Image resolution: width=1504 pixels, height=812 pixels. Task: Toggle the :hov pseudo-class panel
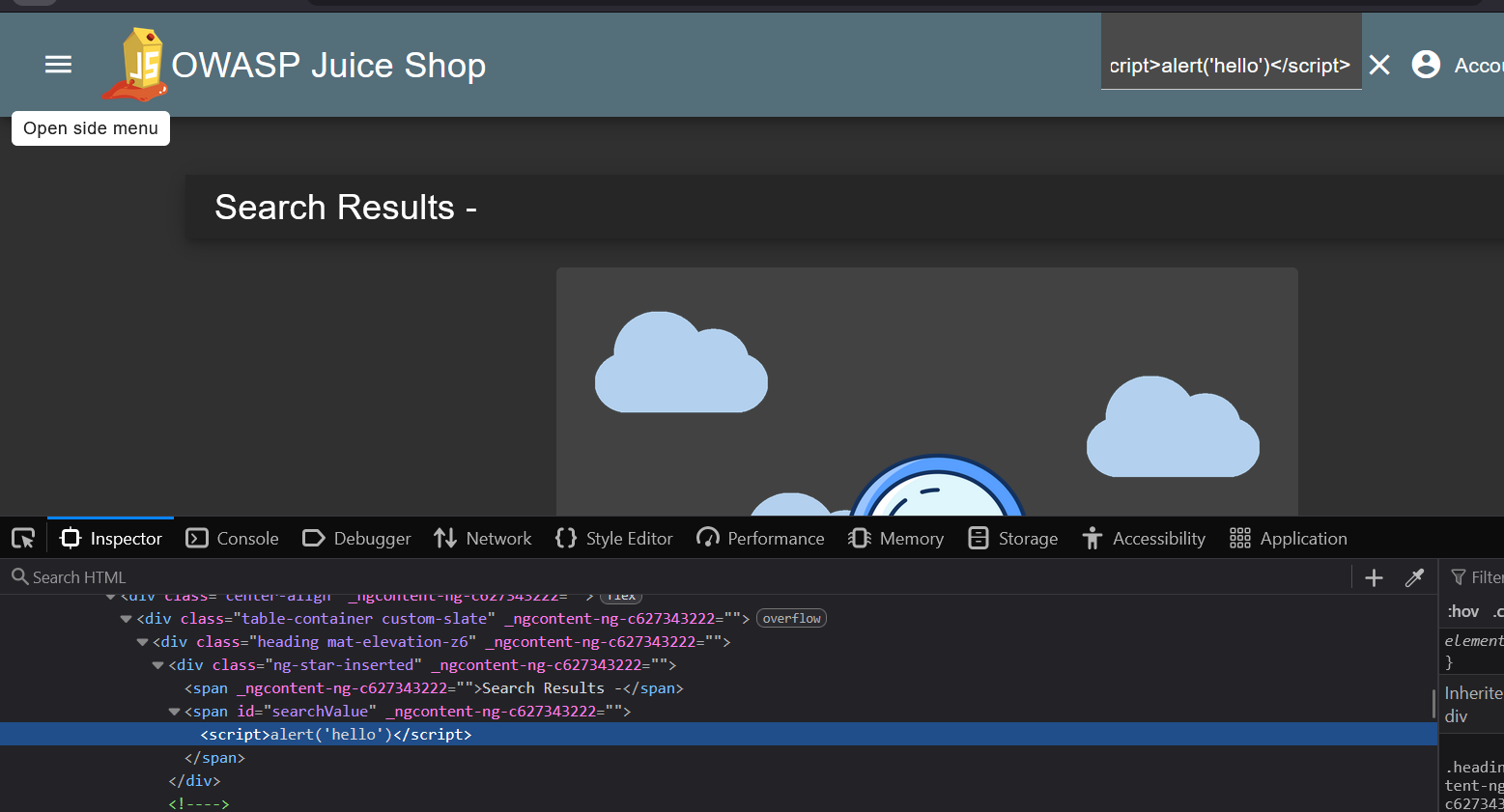(1462, 611)
